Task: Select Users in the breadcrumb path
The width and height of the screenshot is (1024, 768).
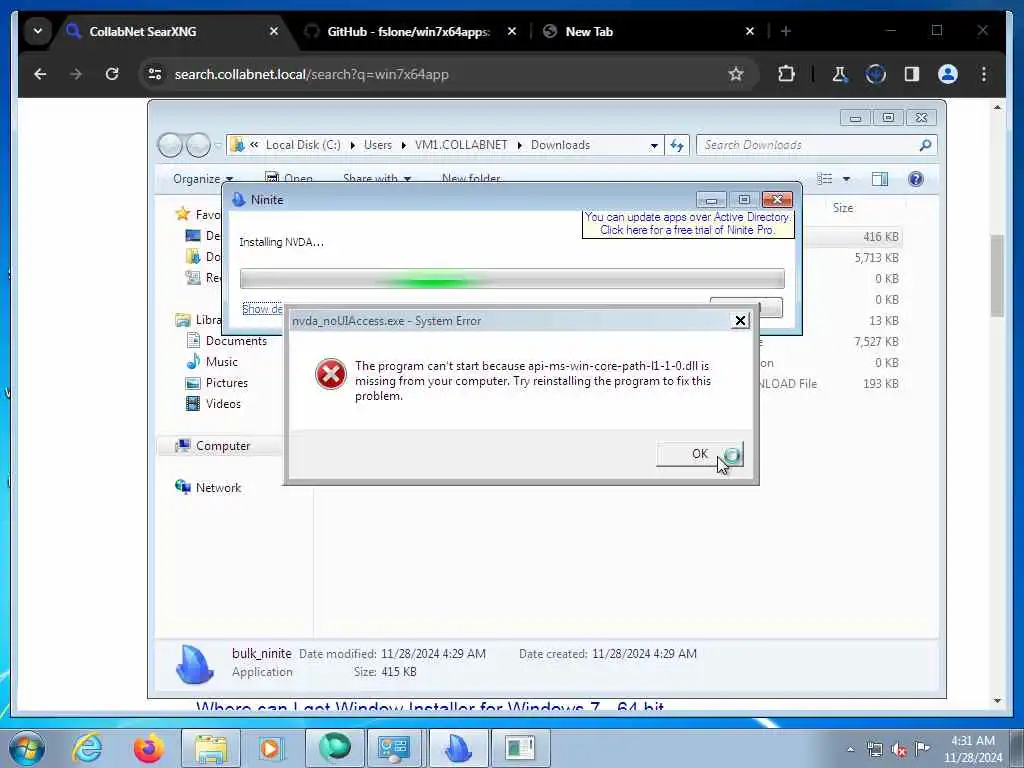Action: point(378,145)
